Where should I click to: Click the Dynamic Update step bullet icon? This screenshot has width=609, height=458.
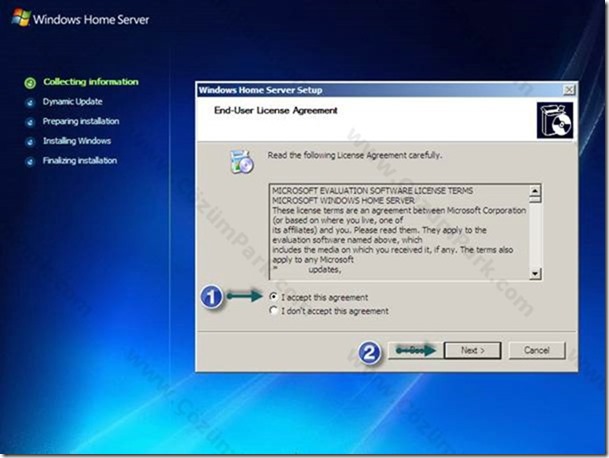(x=30, y=103)
